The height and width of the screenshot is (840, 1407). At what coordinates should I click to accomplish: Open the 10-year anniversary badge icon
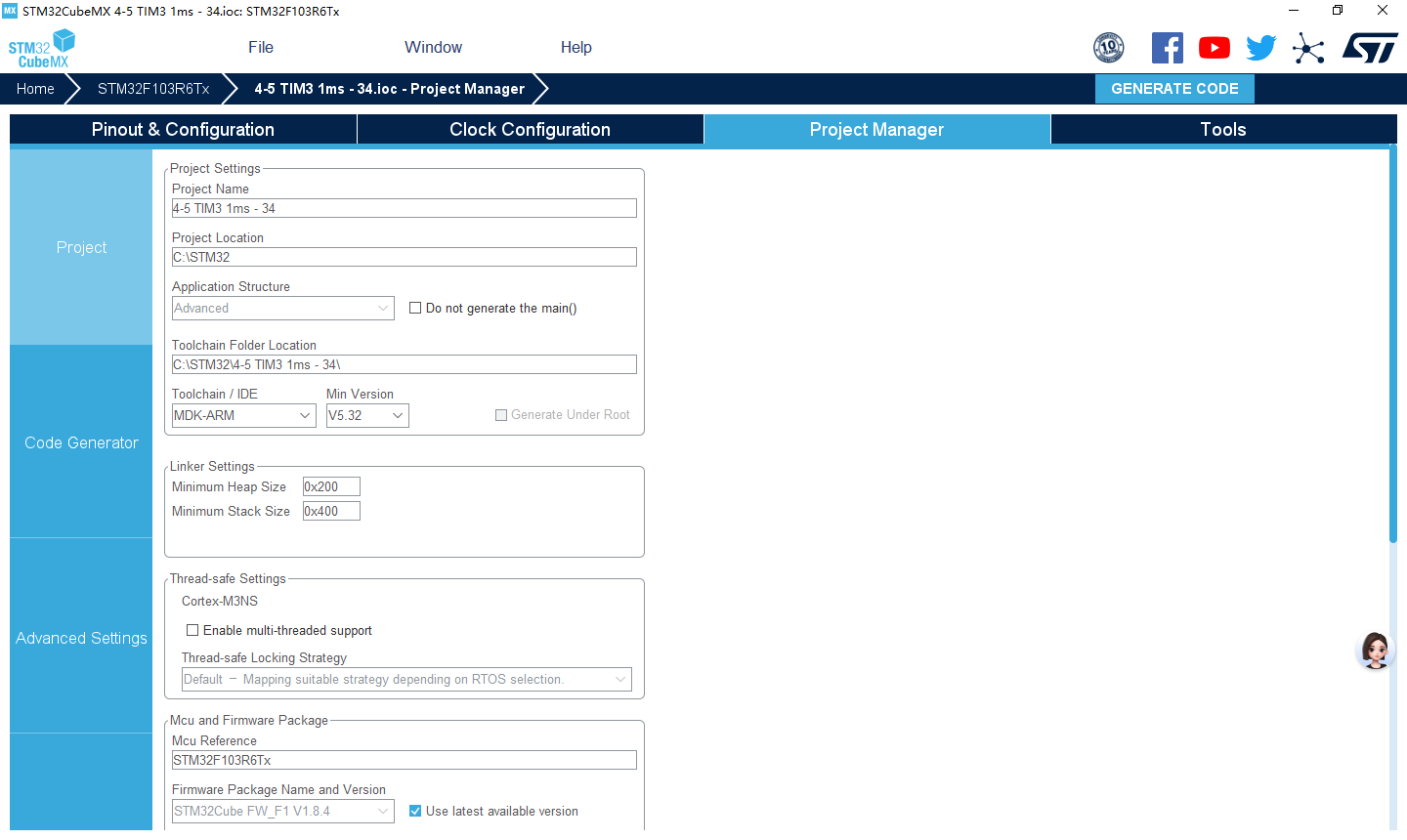[1108, 48]
